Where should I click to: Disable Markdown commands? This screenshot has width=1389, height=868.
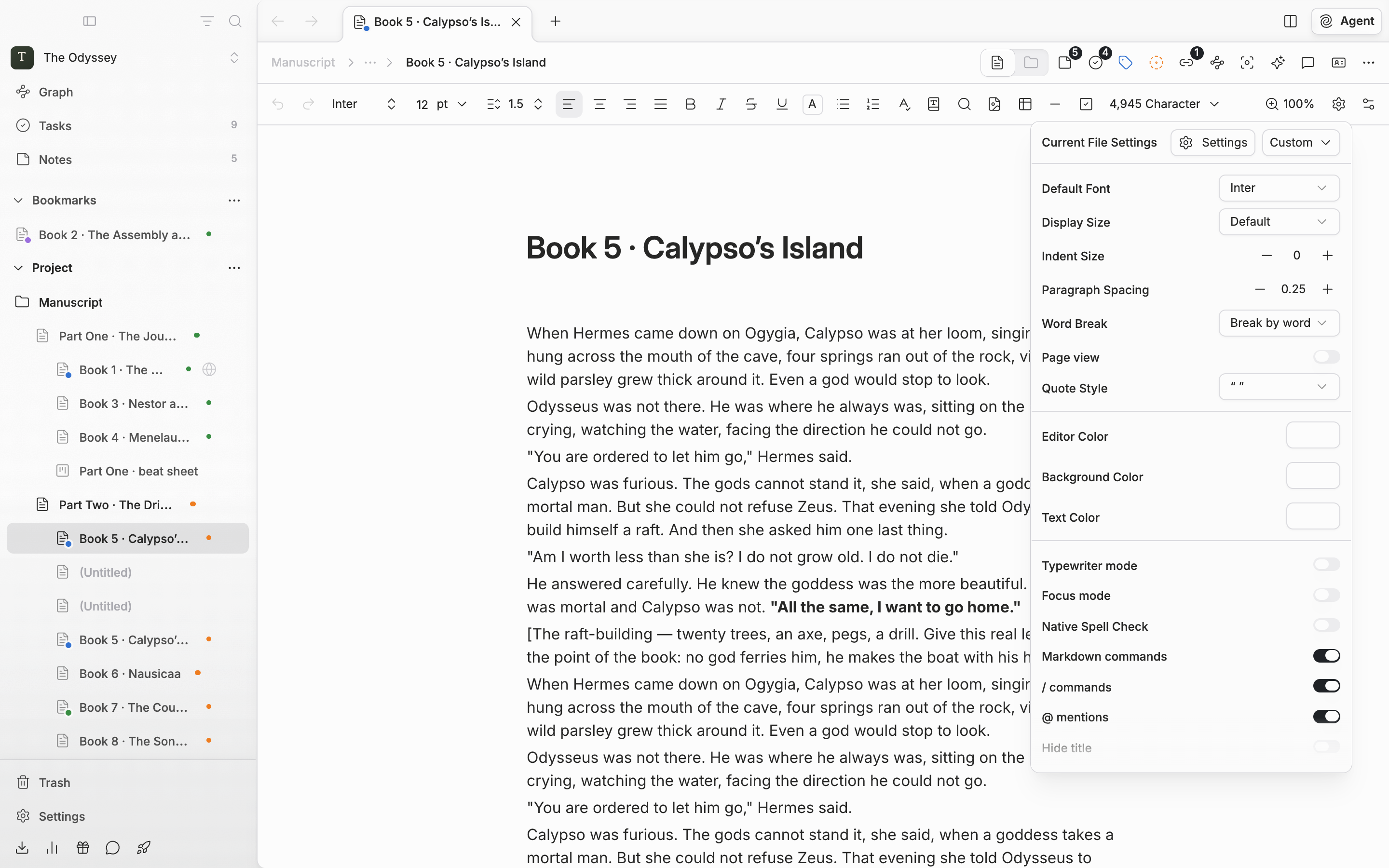coord(1326,656)
